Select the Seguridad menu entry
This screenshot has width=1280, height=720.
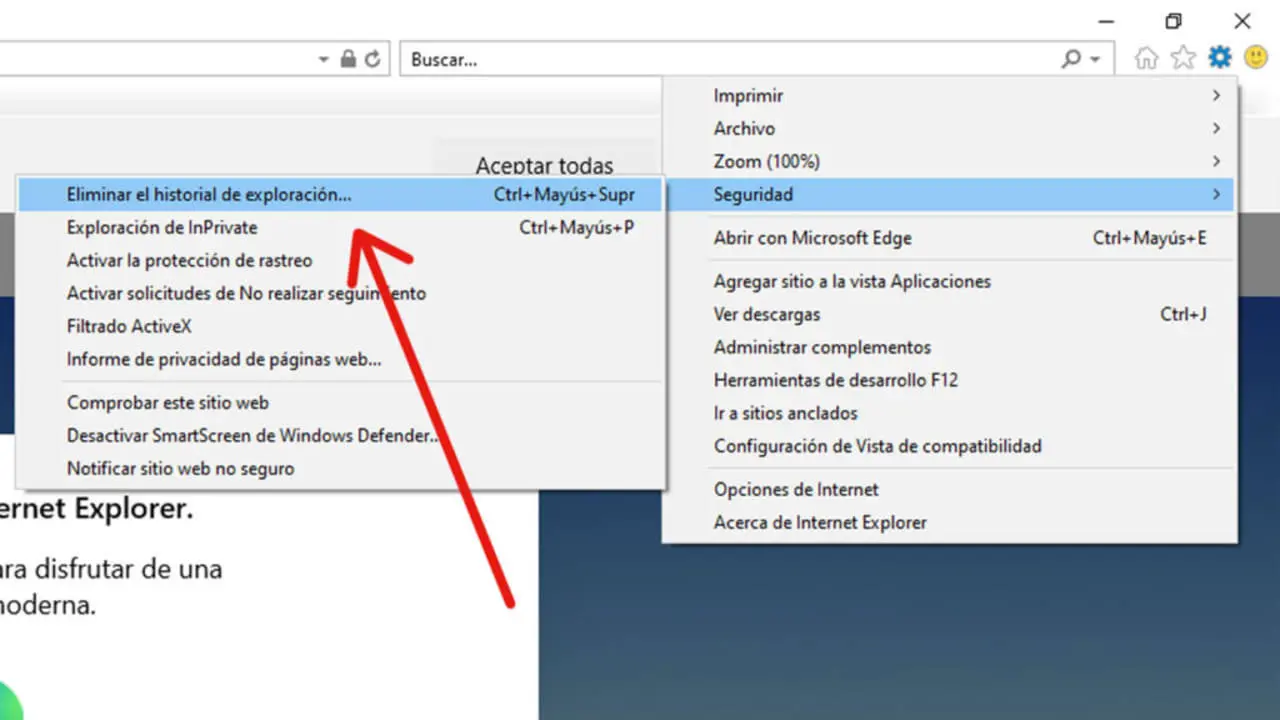click(x=949, y=195)
